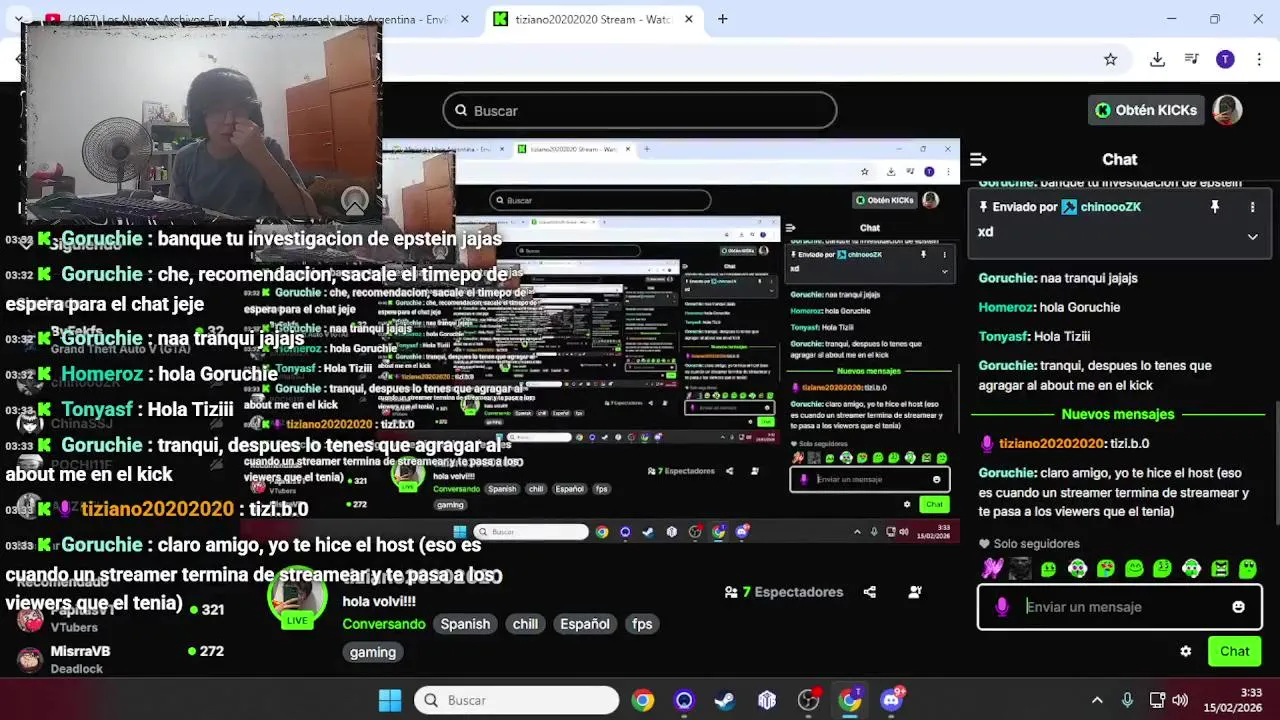Select the chill tag

tap(525, 624)
